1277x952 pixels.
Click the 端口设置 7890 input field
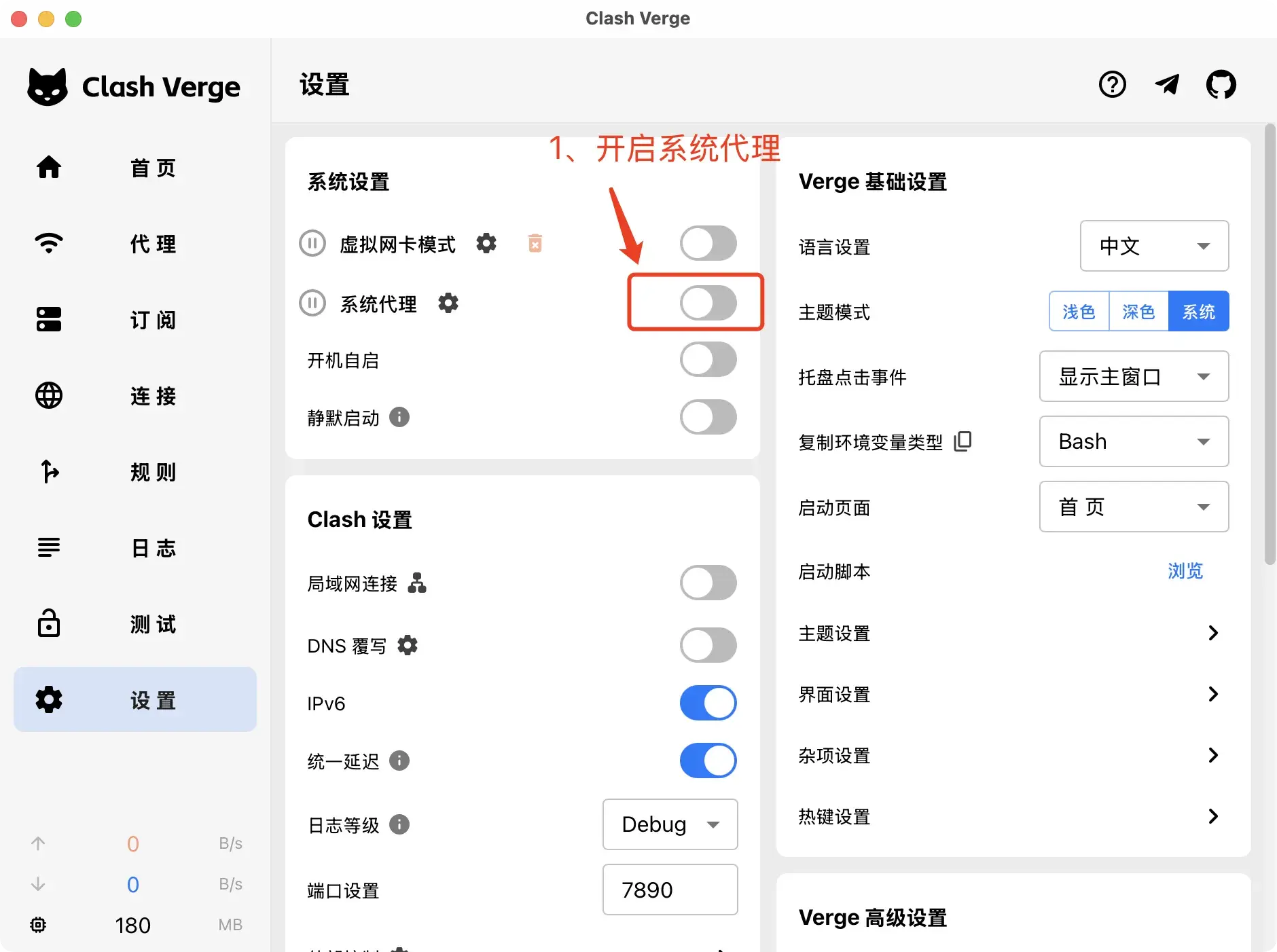click(670, 890)
